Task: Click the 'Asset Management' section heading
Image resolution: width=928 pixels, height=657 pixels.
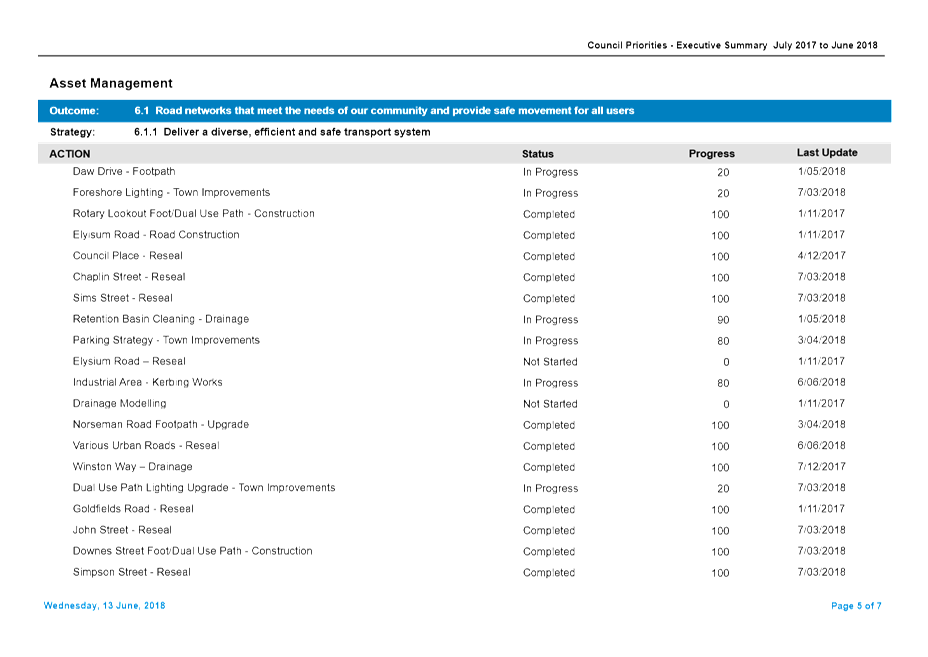Action: coord(111,83)
